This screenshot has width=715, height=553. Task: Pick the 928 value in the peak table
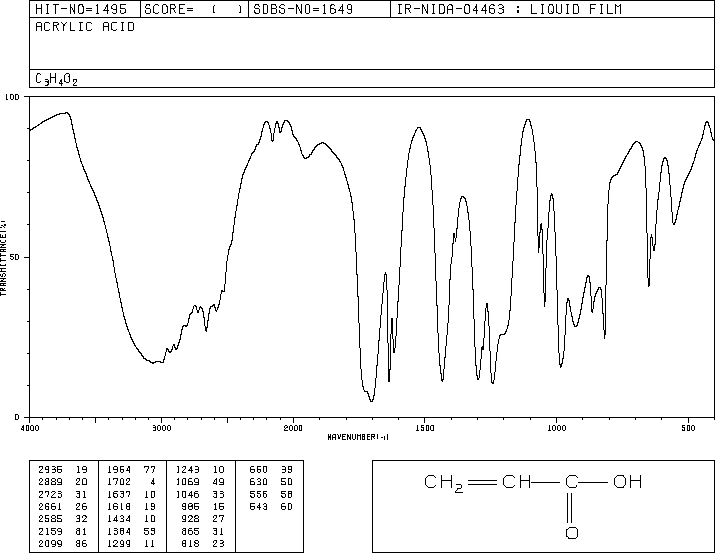click(x=191, y=519)
